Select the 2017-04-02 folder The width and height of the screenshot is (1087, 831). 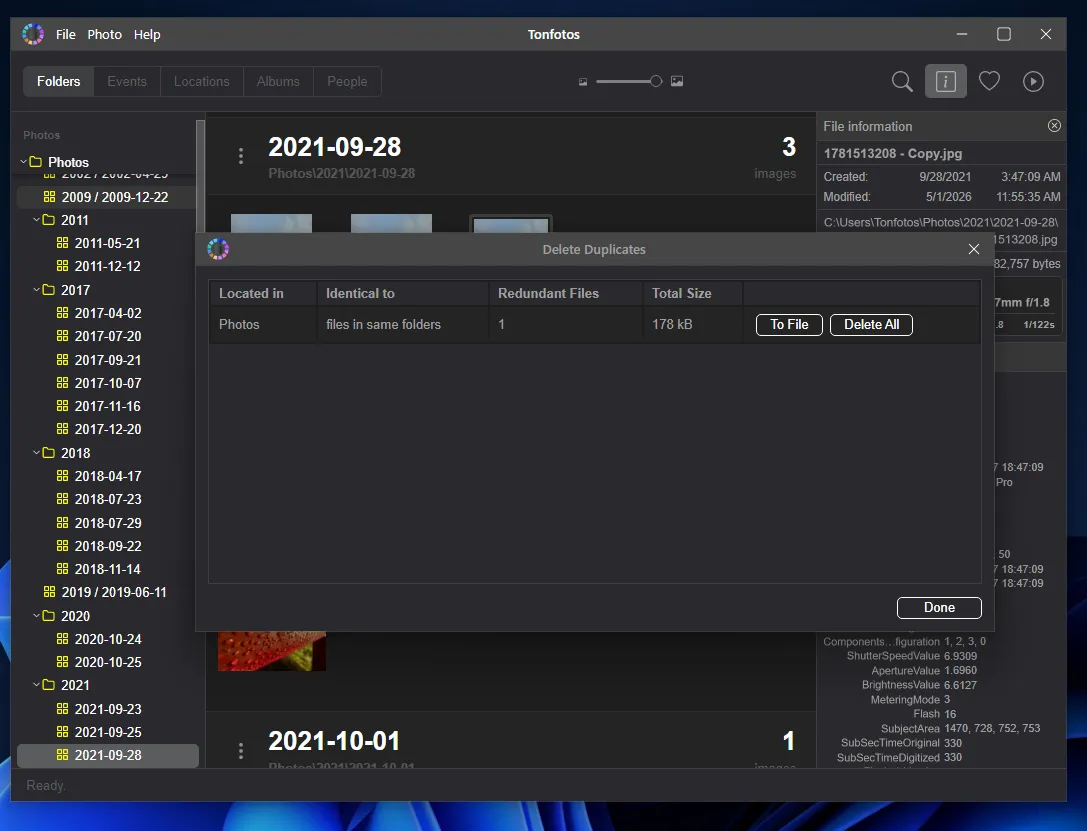[107, 313]
